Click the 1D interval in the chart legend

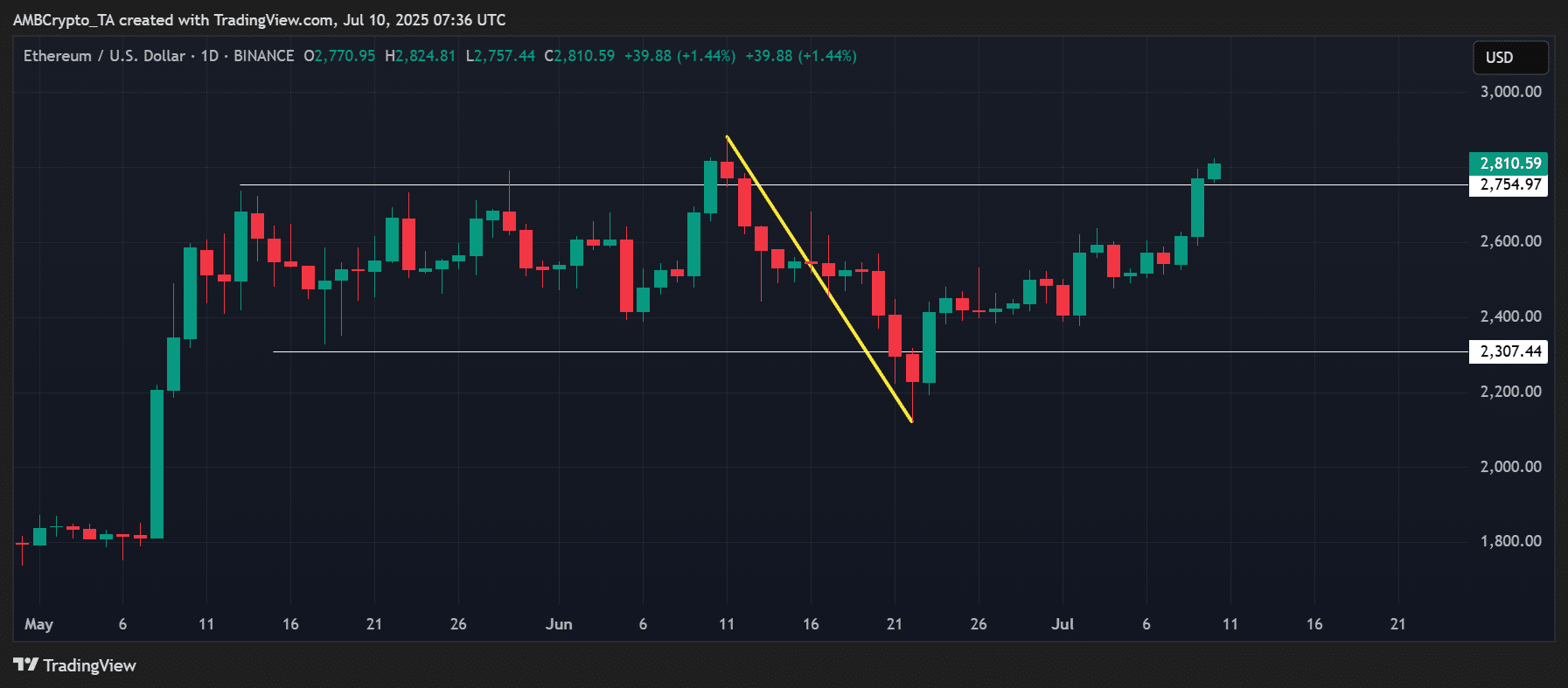click(x=210, y=56)
